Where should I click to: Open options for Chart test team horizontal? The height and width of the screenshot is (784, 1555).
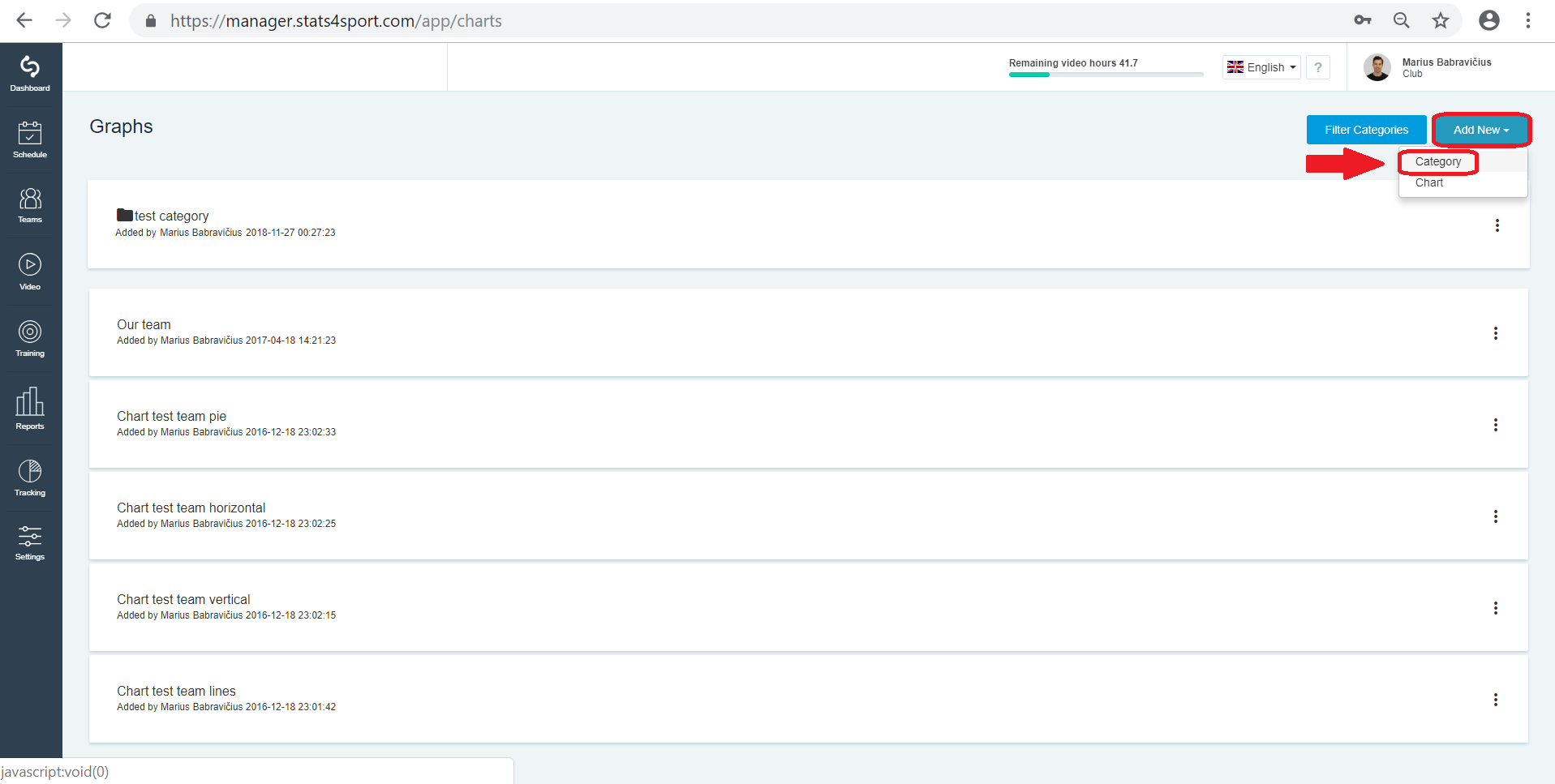tap(1495, 516)
